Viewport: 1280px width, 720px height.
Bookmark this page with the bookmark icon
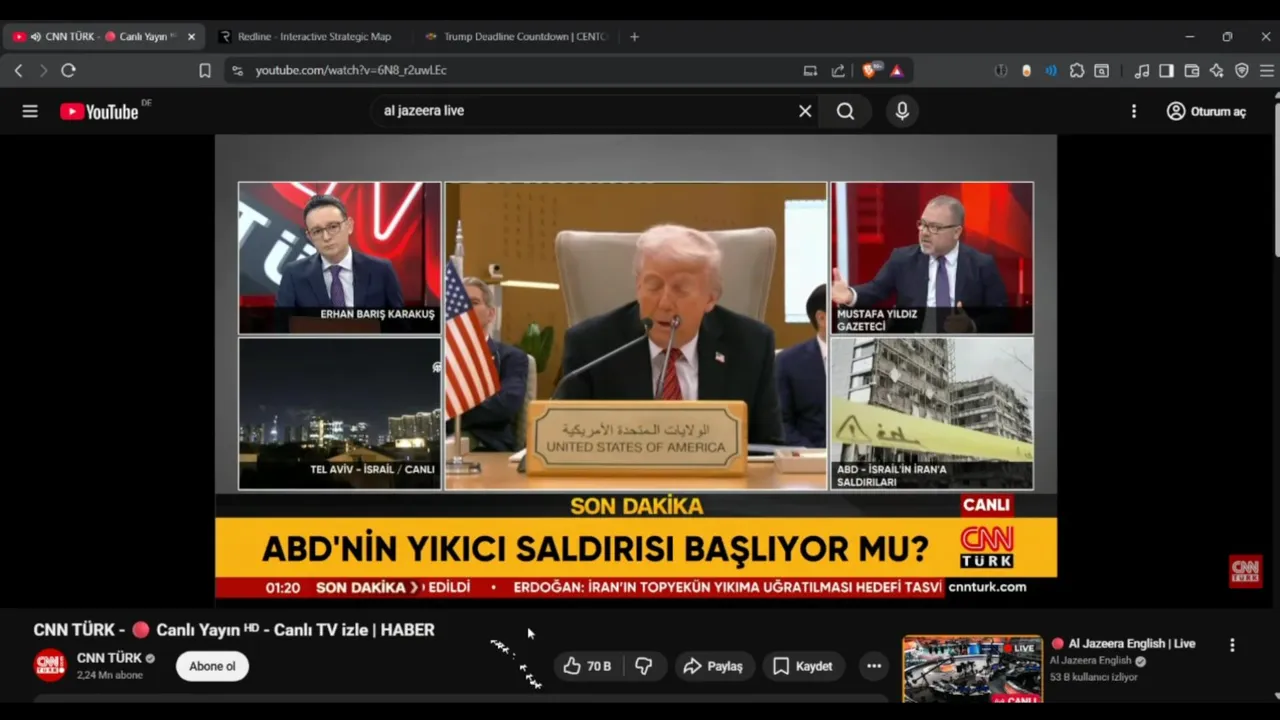click(x=205, y=70)
